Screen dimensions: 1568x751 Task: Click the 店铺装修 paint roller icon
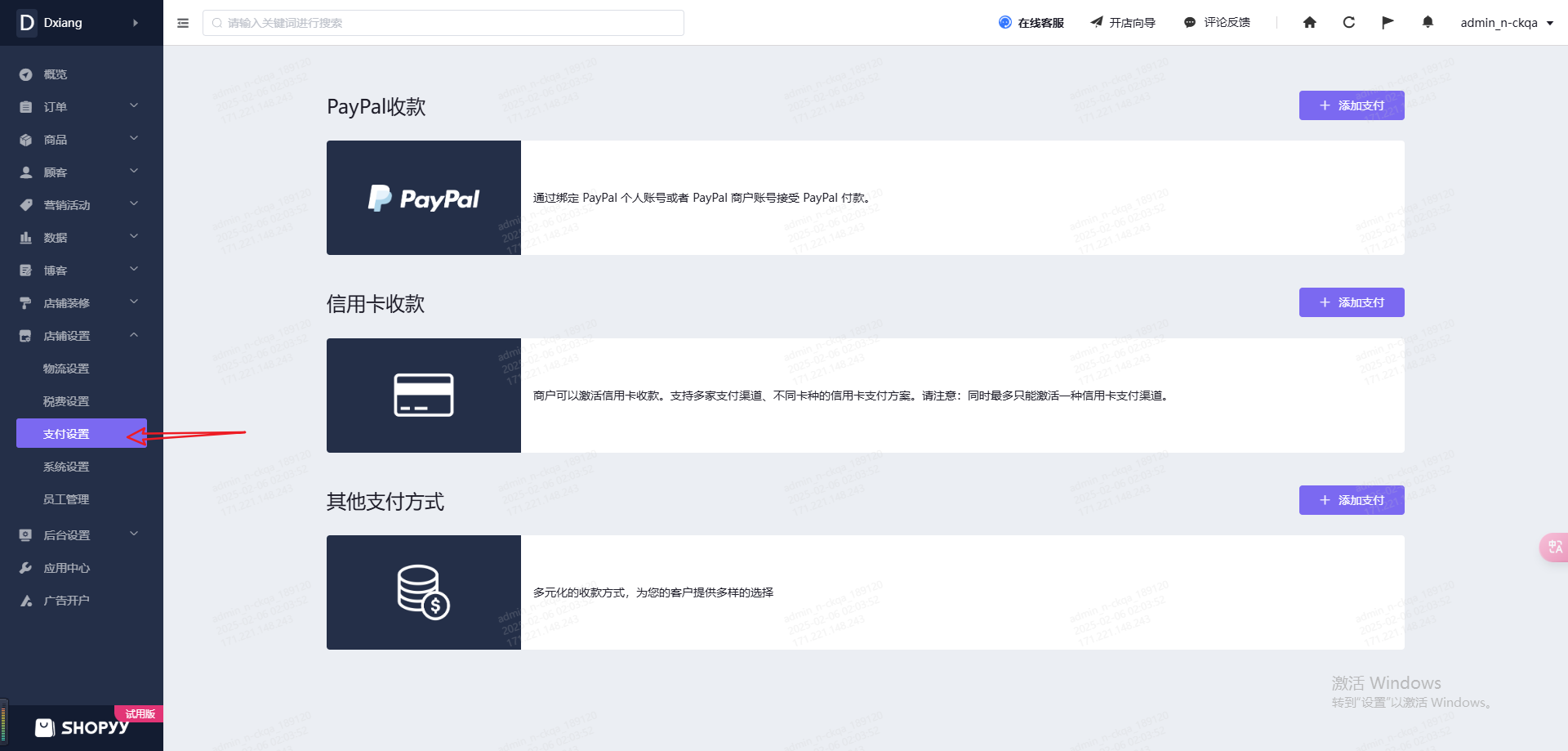[x=26, y=303]
